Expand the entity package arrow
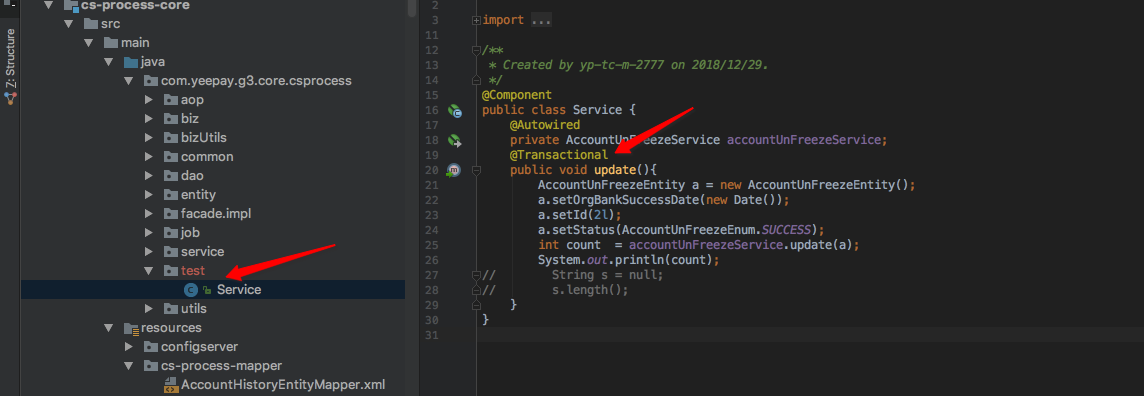The image size is (1144, 396). pyautogui.click(x=148, y=195)
